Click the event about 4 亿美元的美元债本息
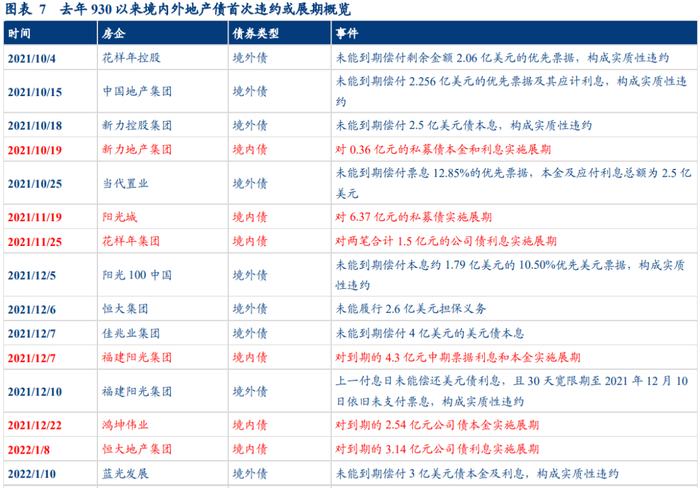 429,333
